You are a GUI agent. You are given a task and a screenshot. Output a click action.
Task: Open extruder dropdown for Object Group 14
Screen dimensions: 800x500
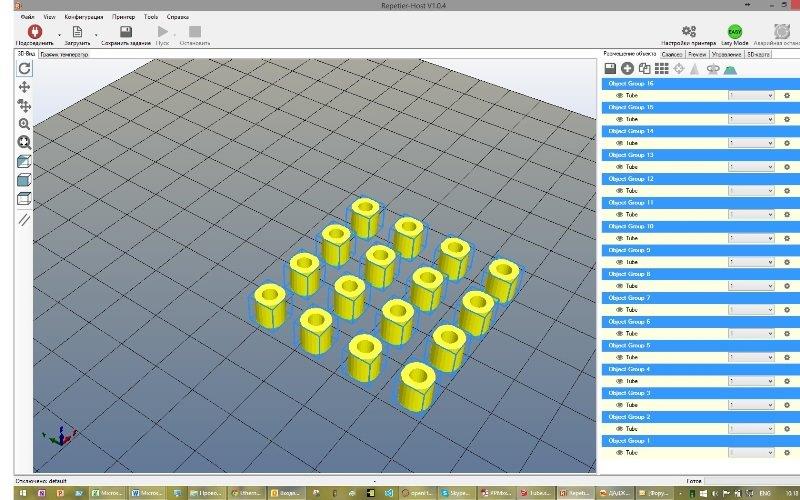[x=751, y=143]
